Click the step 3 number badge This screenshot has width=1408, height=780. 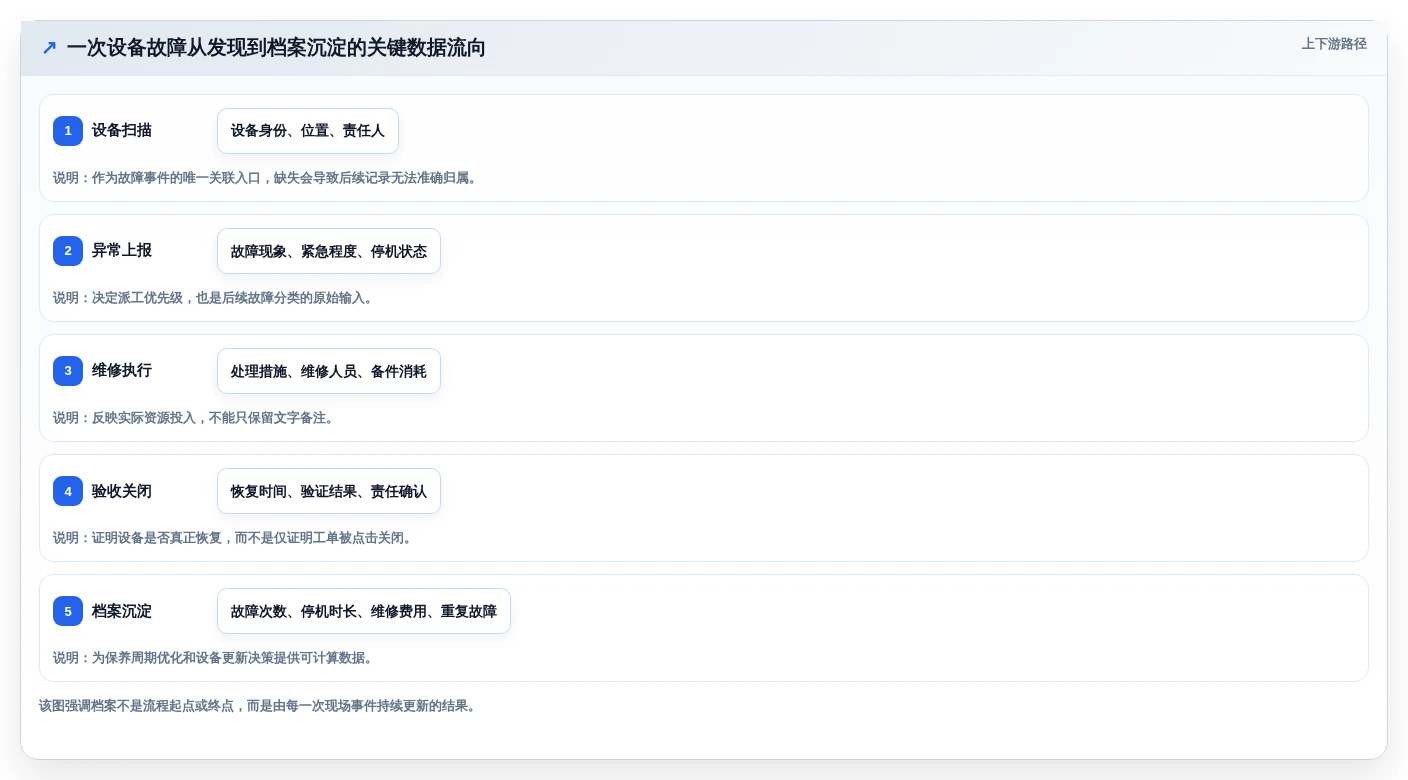[x=68, y=371]
